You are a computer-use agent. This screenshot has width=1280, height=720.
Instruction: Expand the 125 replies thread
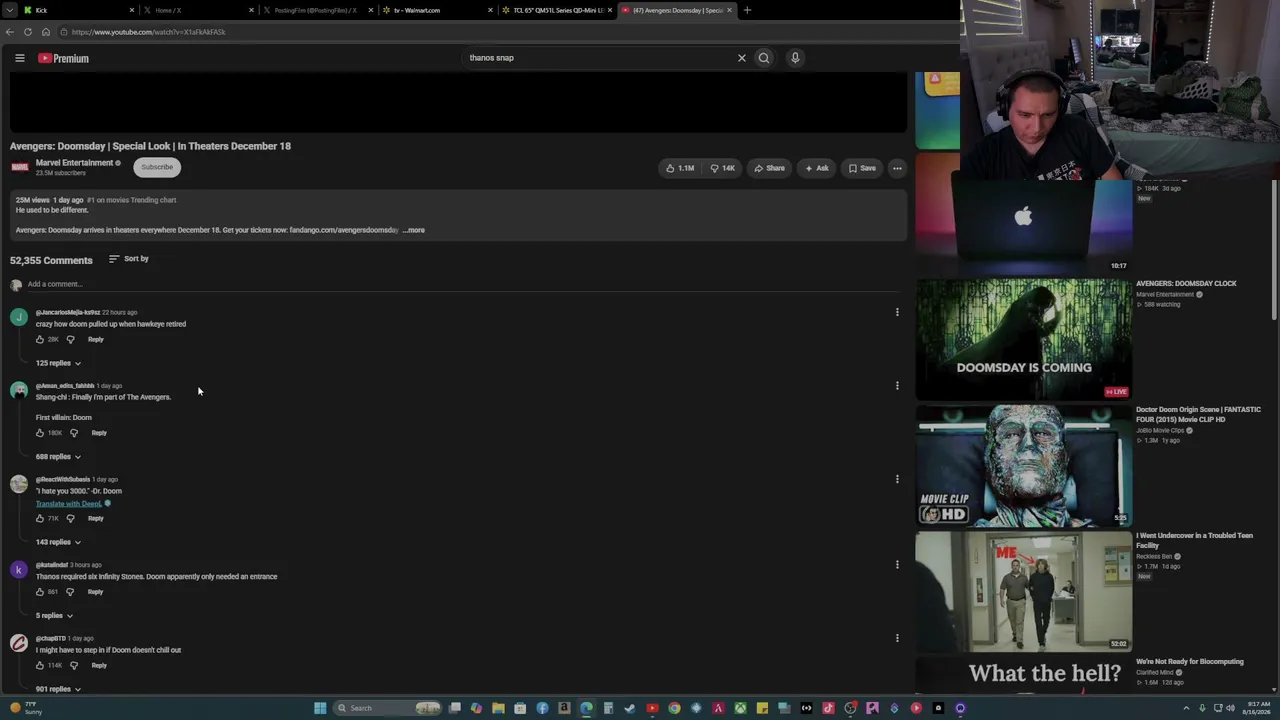point(58,363)
